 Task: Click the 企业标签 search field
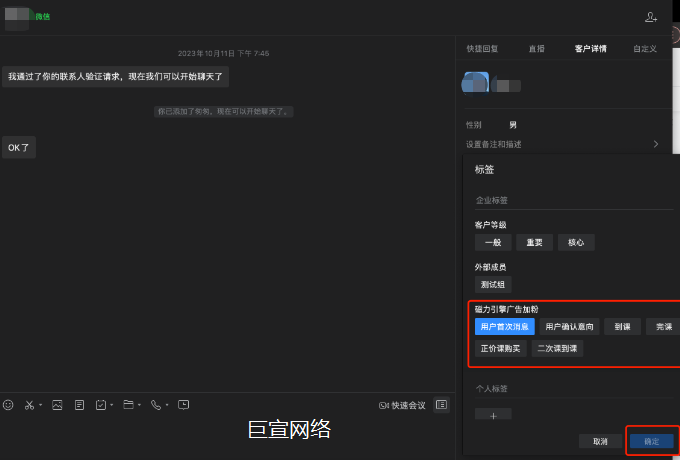click(x=574, y=200)
